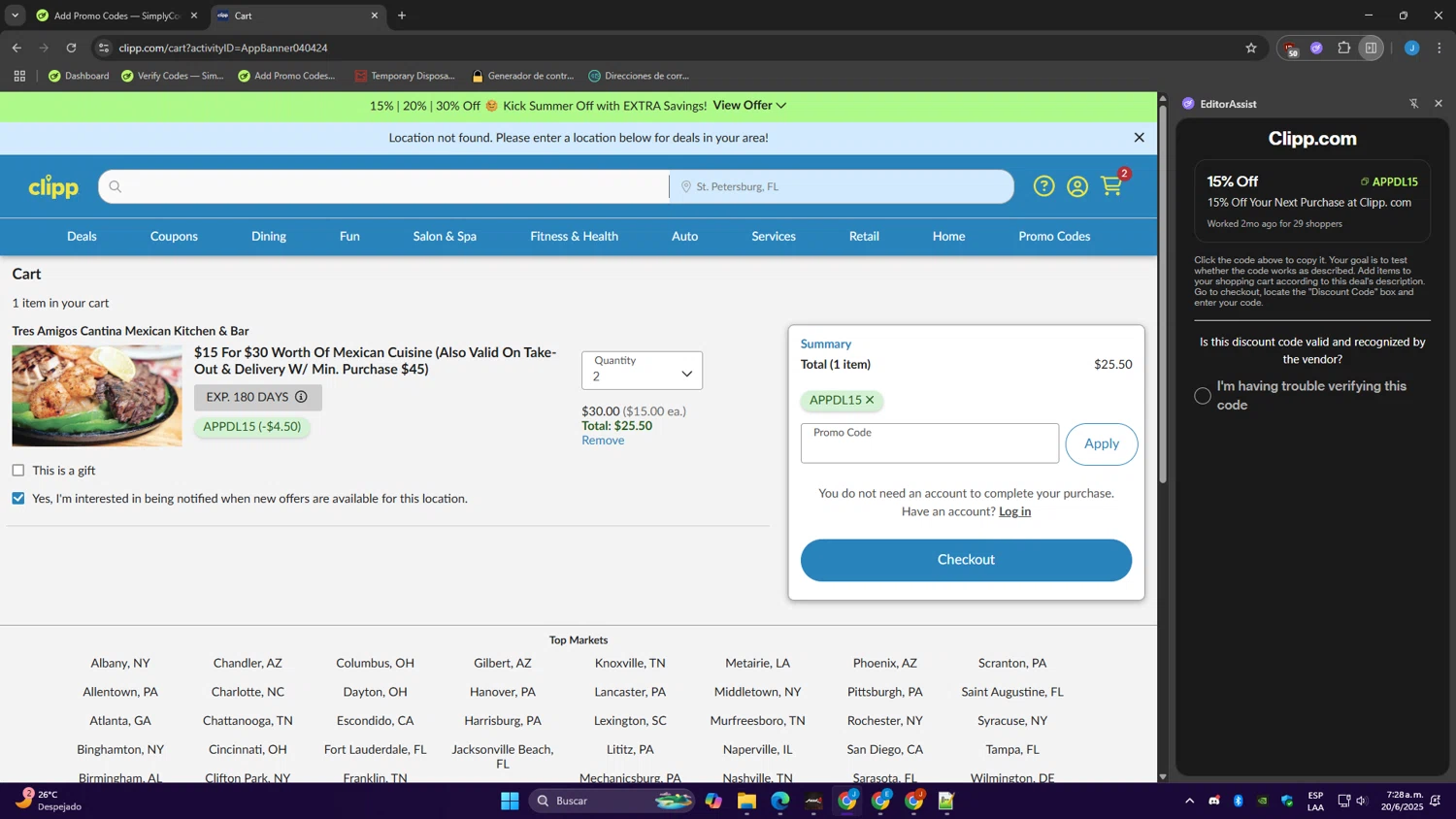1456x819 pixels.
Task: Unpin the EditorAssist panel
Action: click(1414, 104)
